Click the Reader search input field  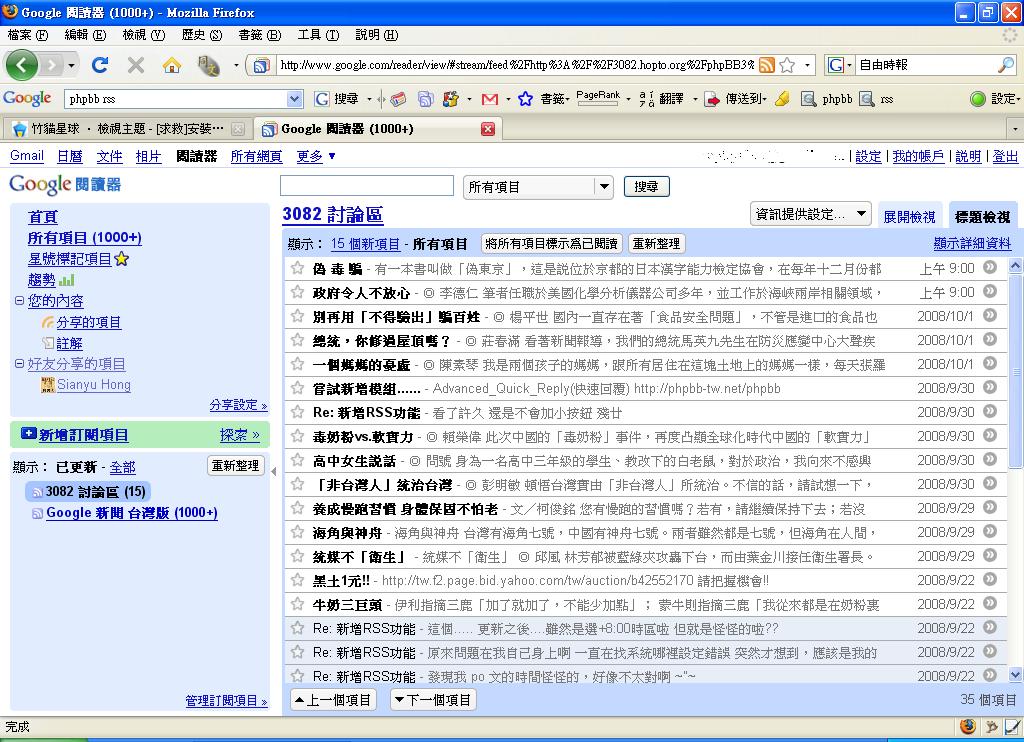(x=366, y=186)
